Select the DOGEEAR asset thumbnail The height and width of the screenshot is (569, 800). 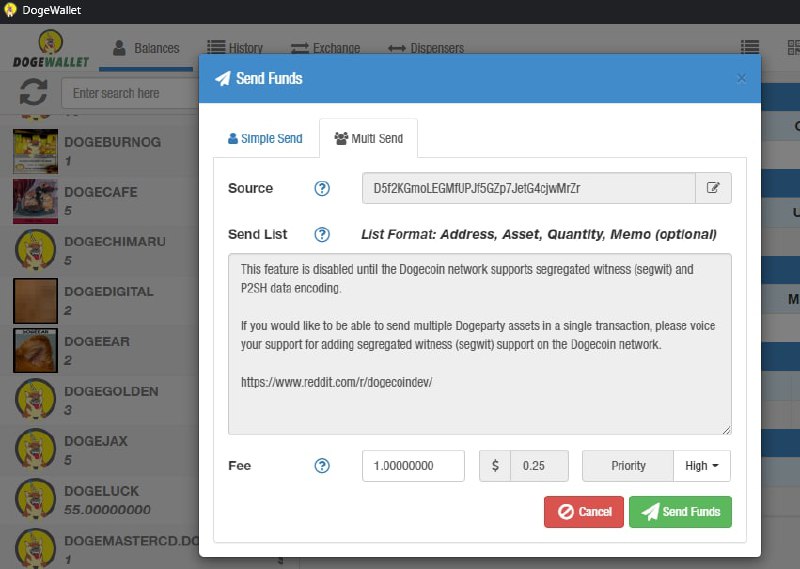[x=35, y=350]
